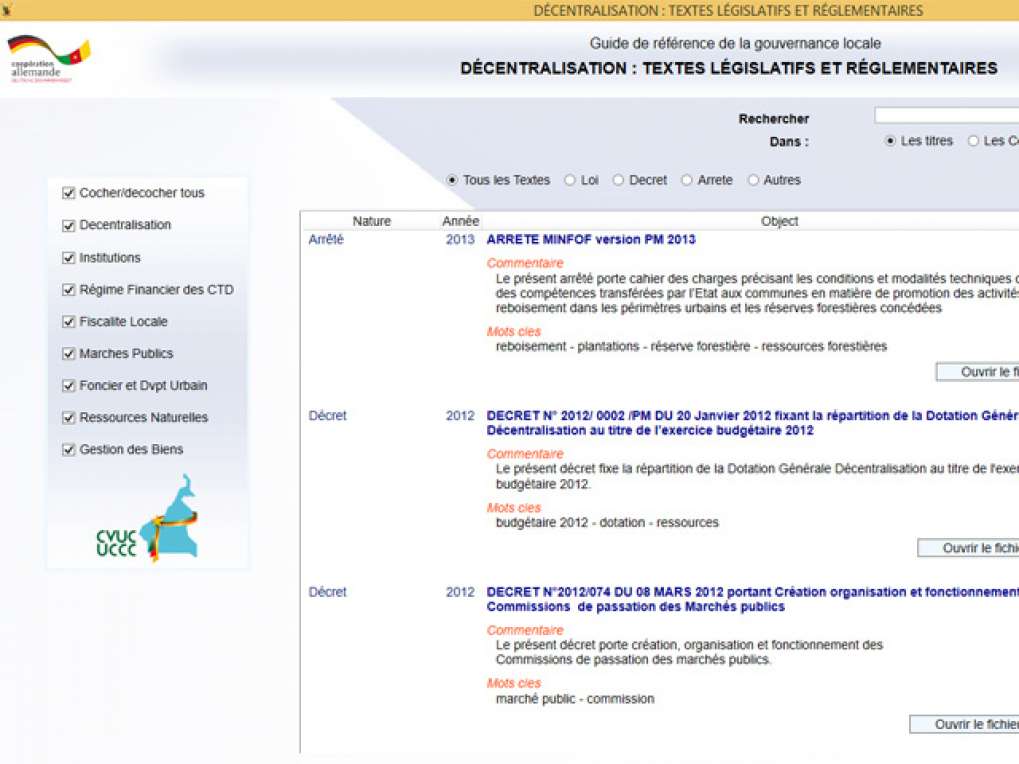Select Les titres search scope
The height and width of the screenshot is (764, 1019).
tap(890, 142)
